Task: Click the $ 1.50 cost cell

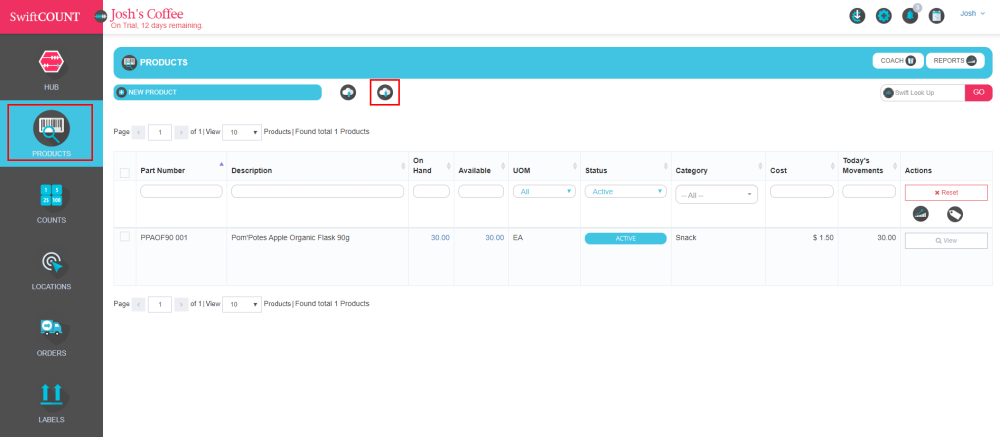Action: pyautogui.click(x=823, y=237)
